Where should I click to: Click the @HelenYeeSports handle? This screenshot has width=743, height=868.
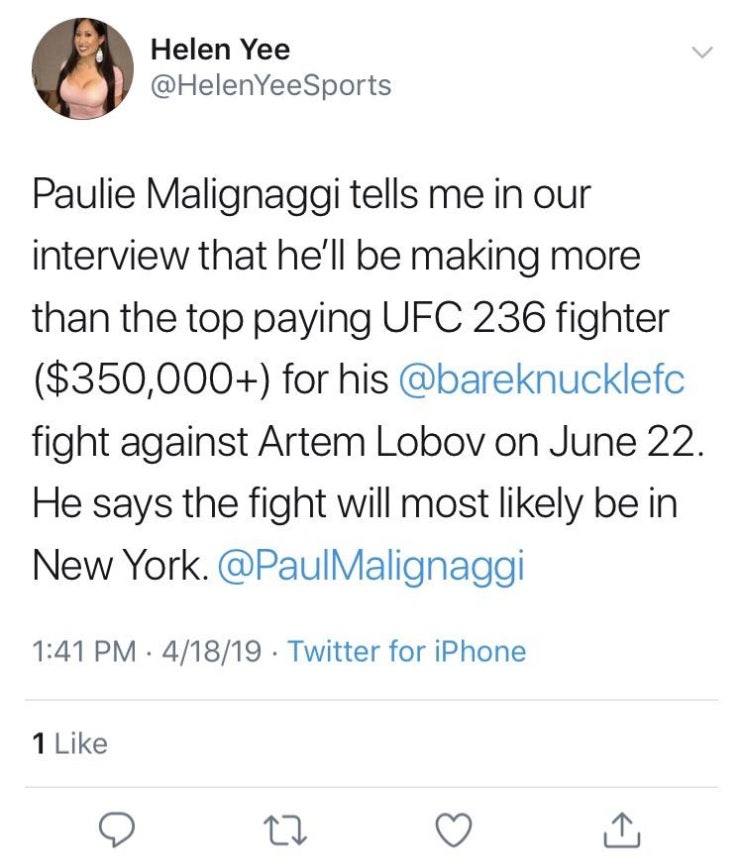coord(271,86)
